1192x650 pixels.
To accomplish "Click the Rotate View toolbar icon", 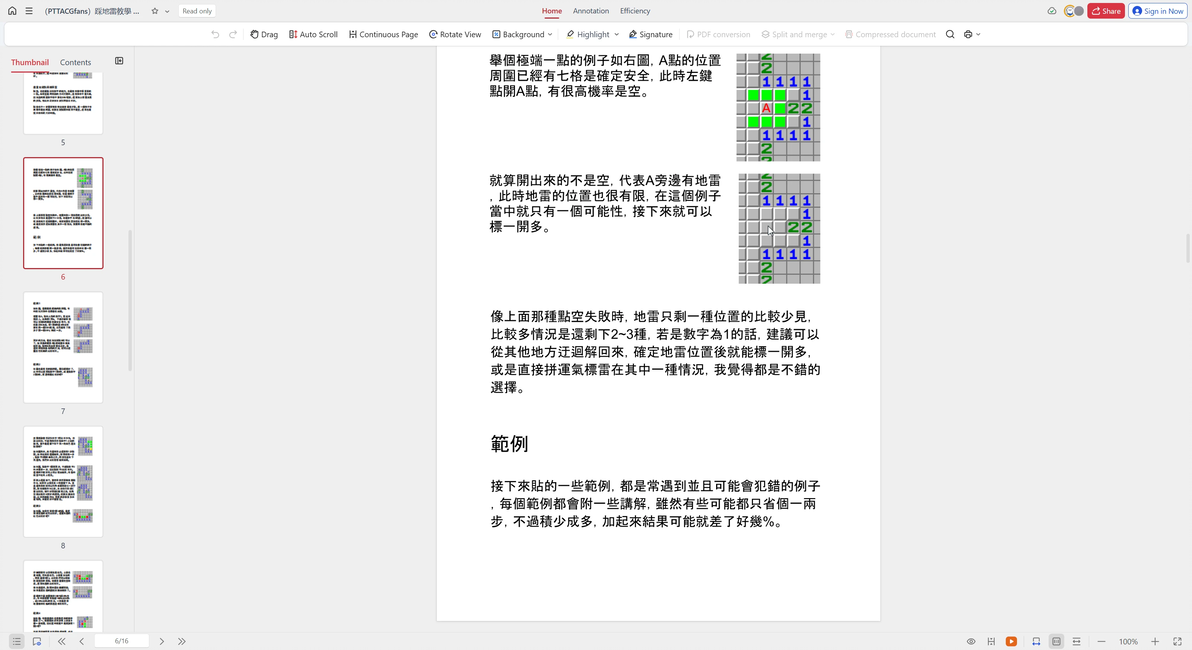I will point(455,34).
